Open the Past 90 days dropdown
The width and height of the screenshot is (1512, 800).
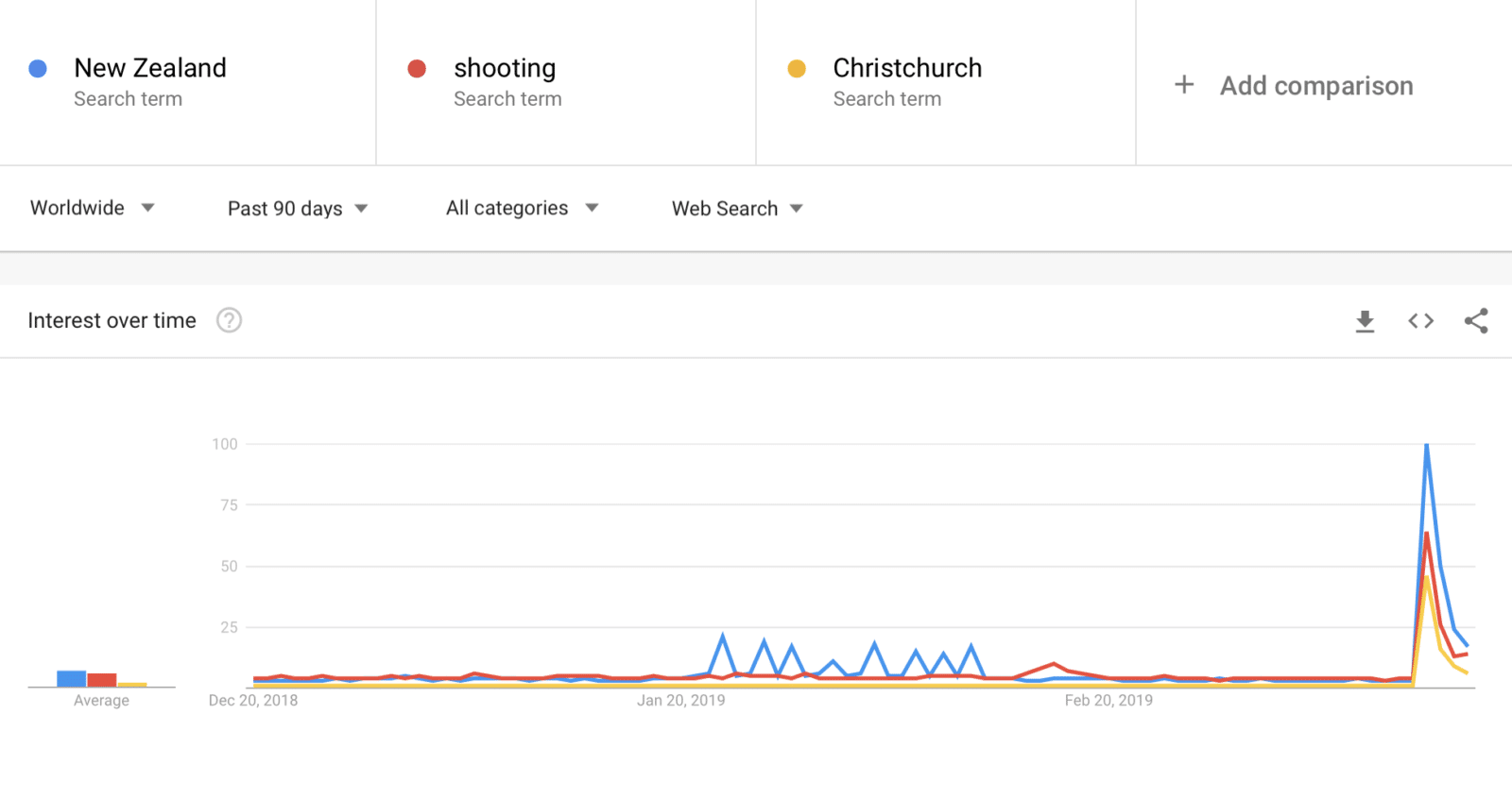pyautogui.click(x=297, y=209)
